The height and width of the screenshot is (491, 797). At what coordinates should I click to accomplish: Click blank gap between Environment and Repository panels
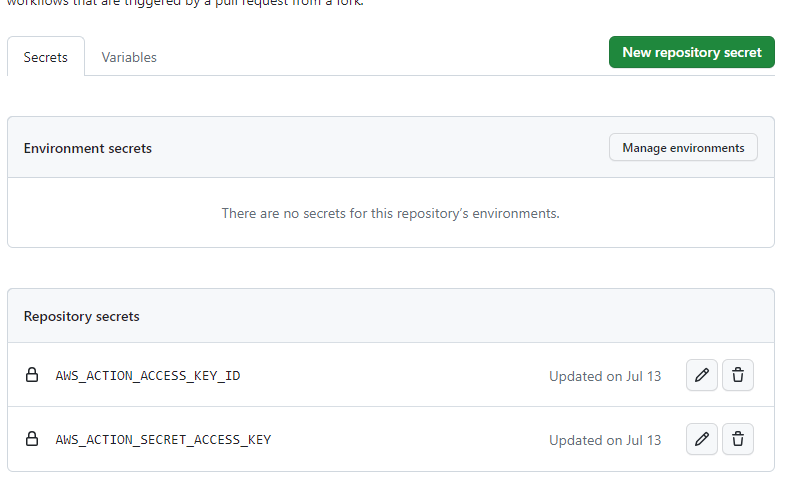(390, 268)
